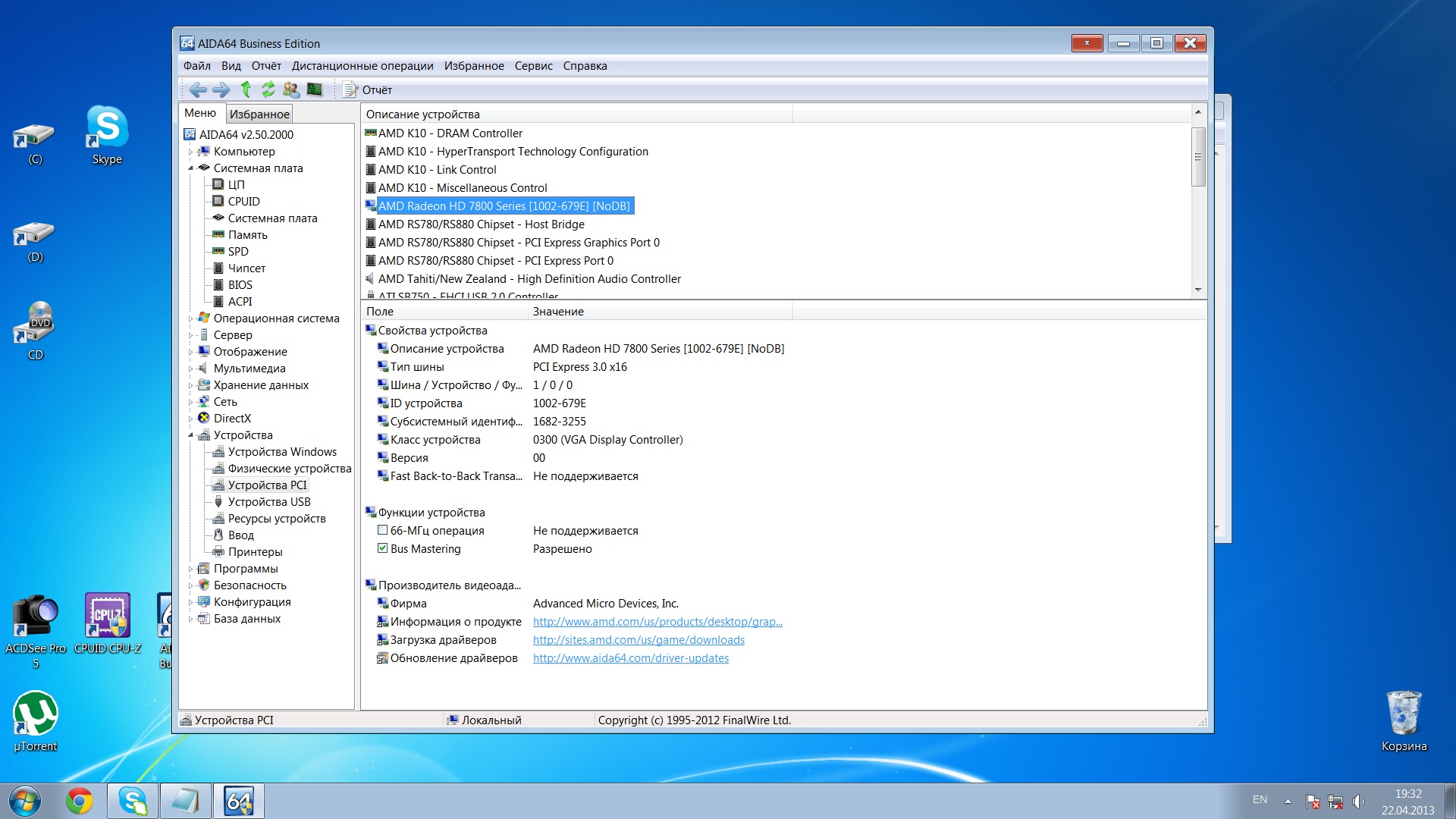The image size is (1456, 819).
Task: Click the green Up level arrow
Action: [x=246, y=89]
